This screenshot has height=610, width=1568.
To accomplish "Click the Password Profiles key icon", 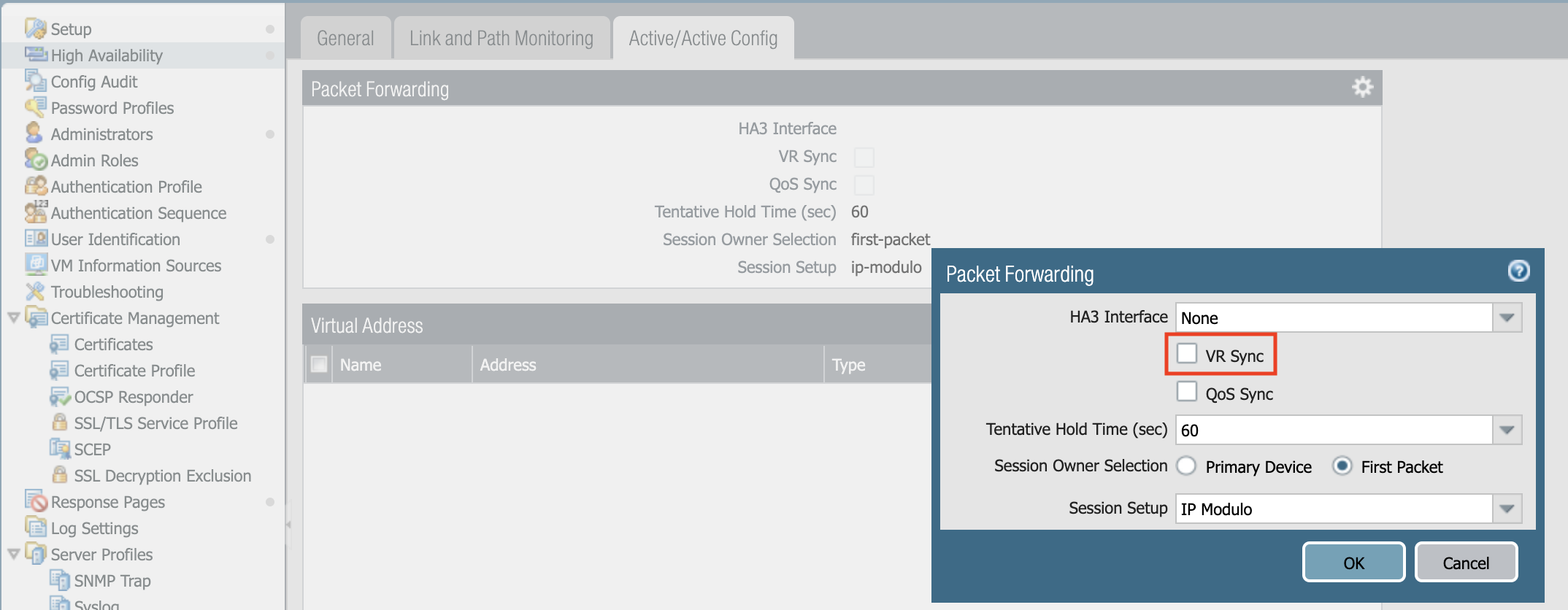I will [35, 107].
